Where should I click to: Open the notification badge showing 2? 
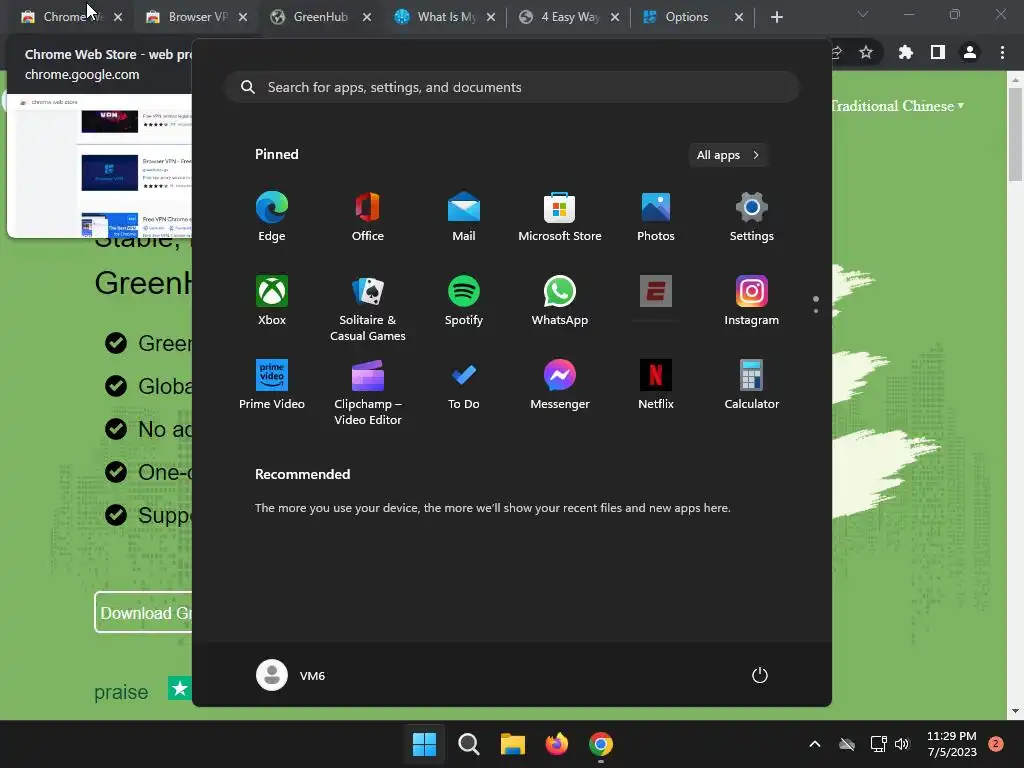pyautogui.click(x=996, y=744)
